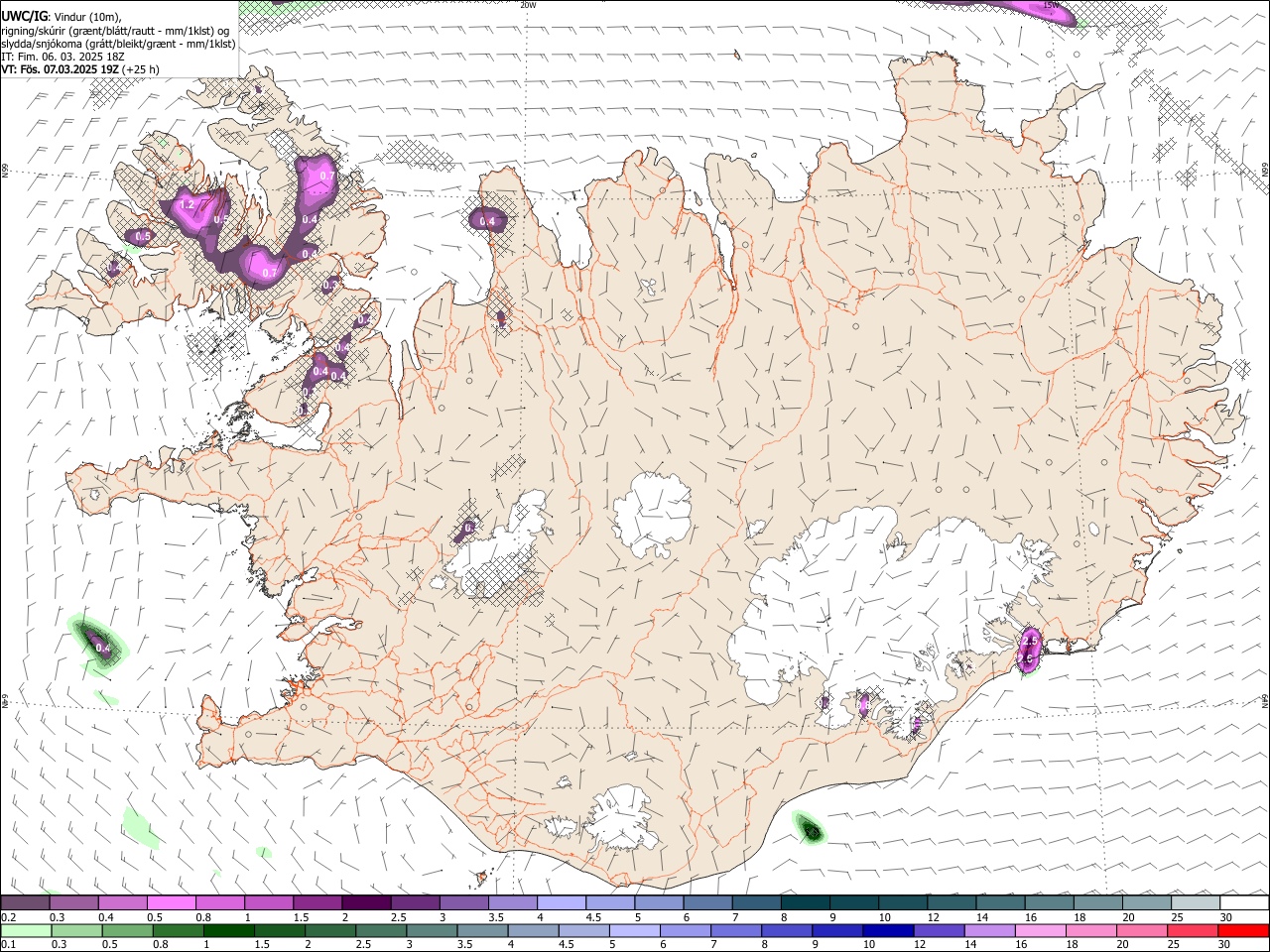Pick the darkest navy 10–12 swatch in lower legend
This screenshot has height=952, width=1270.
coord(888,930)
